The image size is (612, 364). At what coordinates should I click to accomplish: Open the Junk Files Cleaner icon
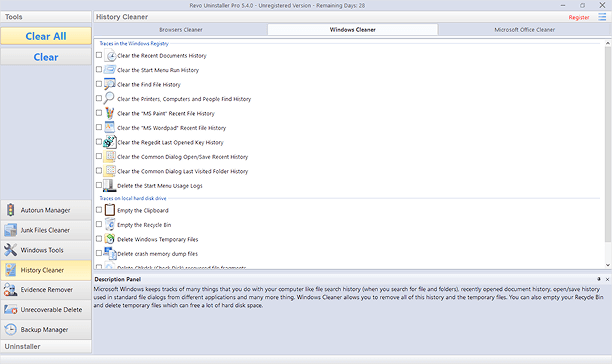click(x=11, y=230)
